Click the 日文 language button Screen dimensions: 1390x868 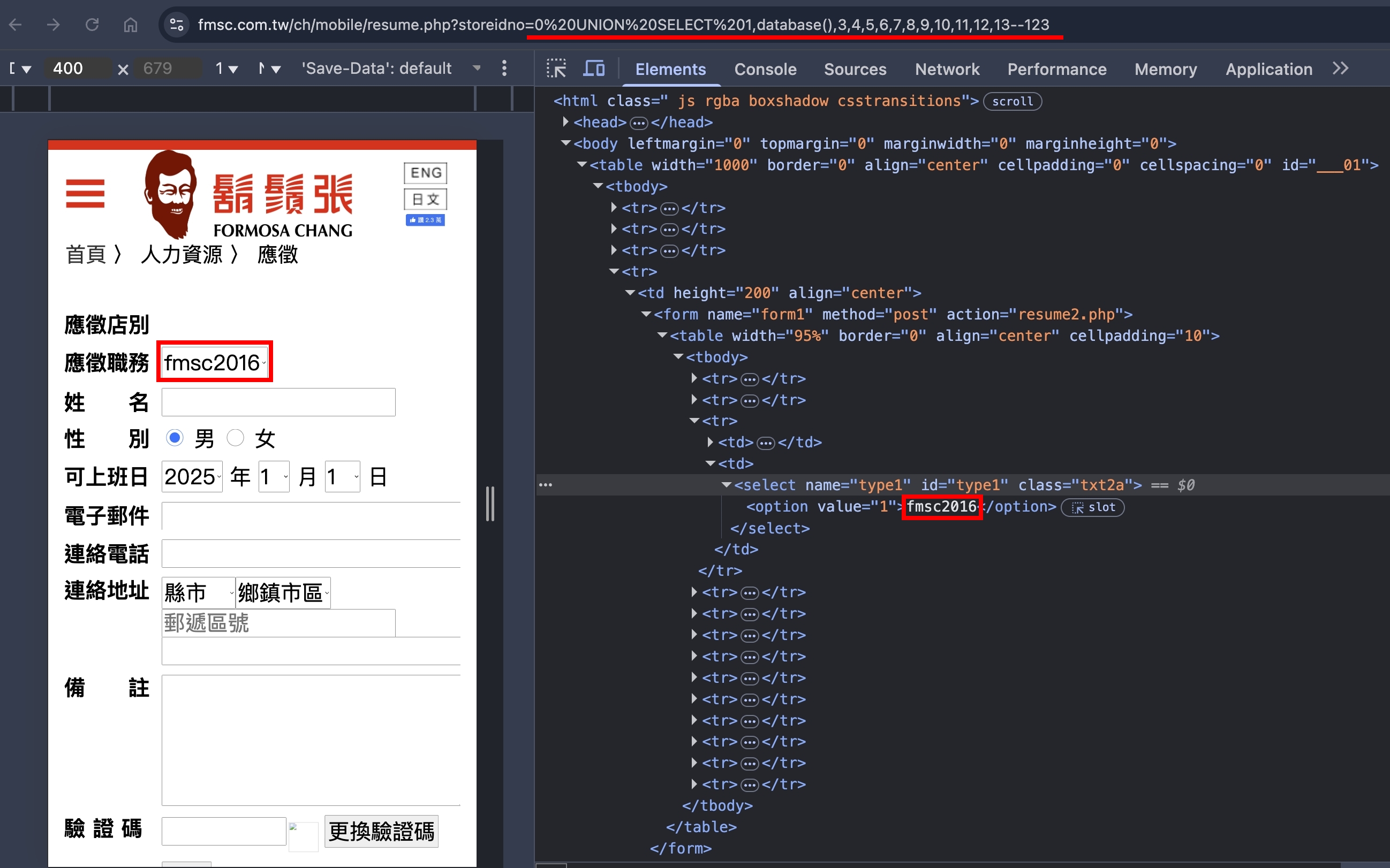(426, 199)
